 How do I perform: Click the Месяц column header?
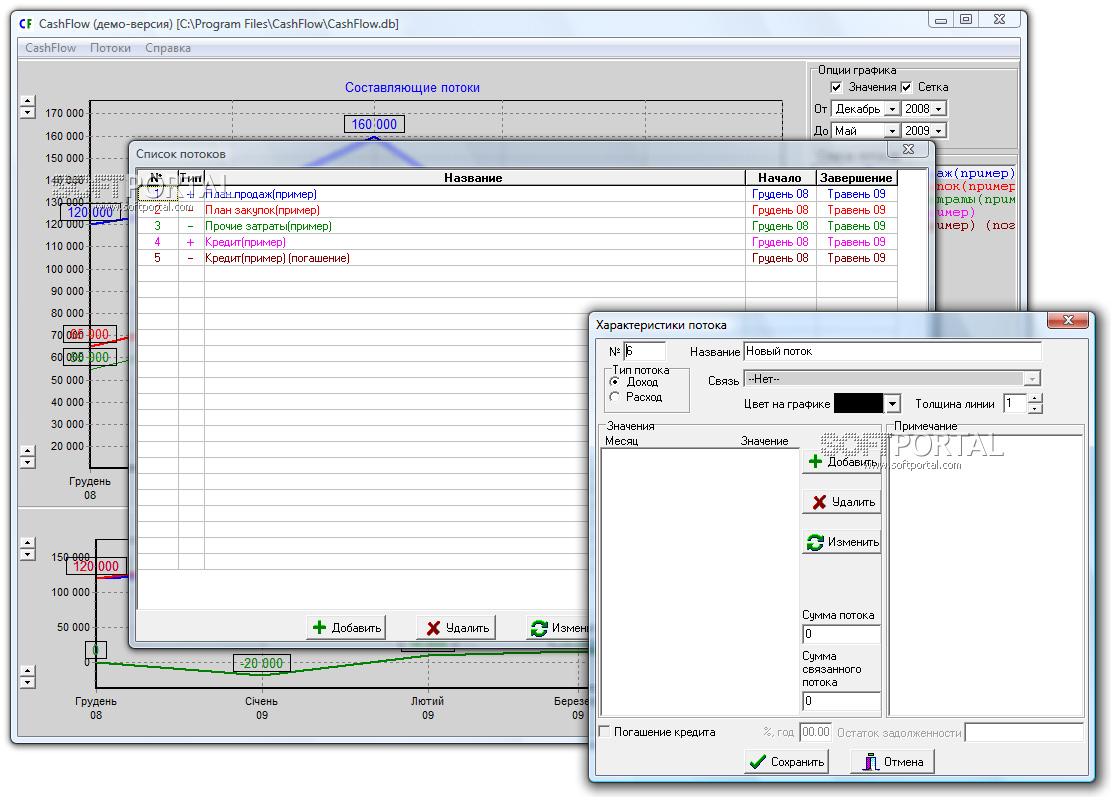[621, 441]
